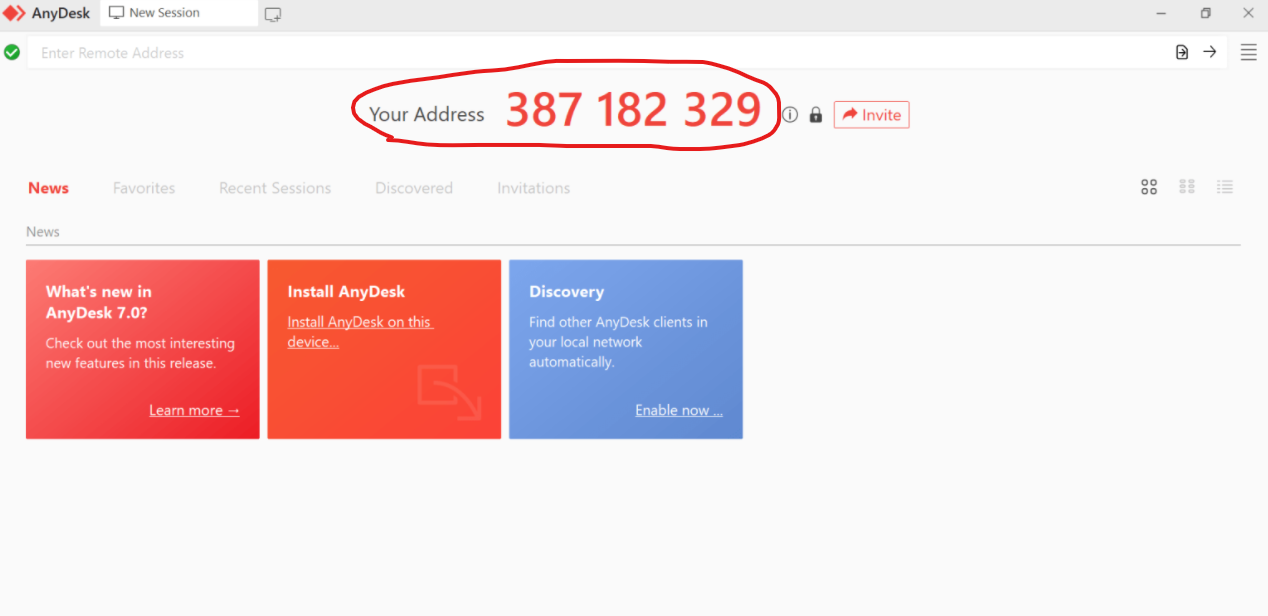Image resolution: width=1268 pixels, height=616 pixels.
Task: Switch to list view
Action: click(1225, 187)
